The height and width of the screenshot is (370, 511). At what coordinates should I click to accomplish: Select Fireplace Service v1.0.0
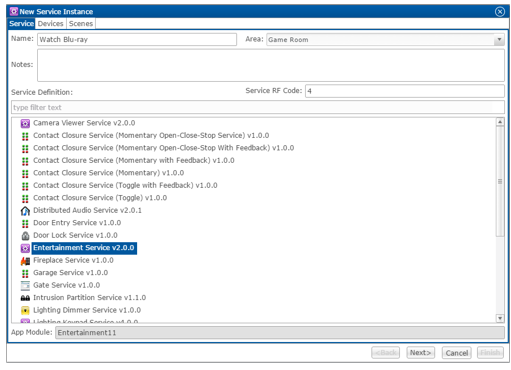click(x=73, y=260)
